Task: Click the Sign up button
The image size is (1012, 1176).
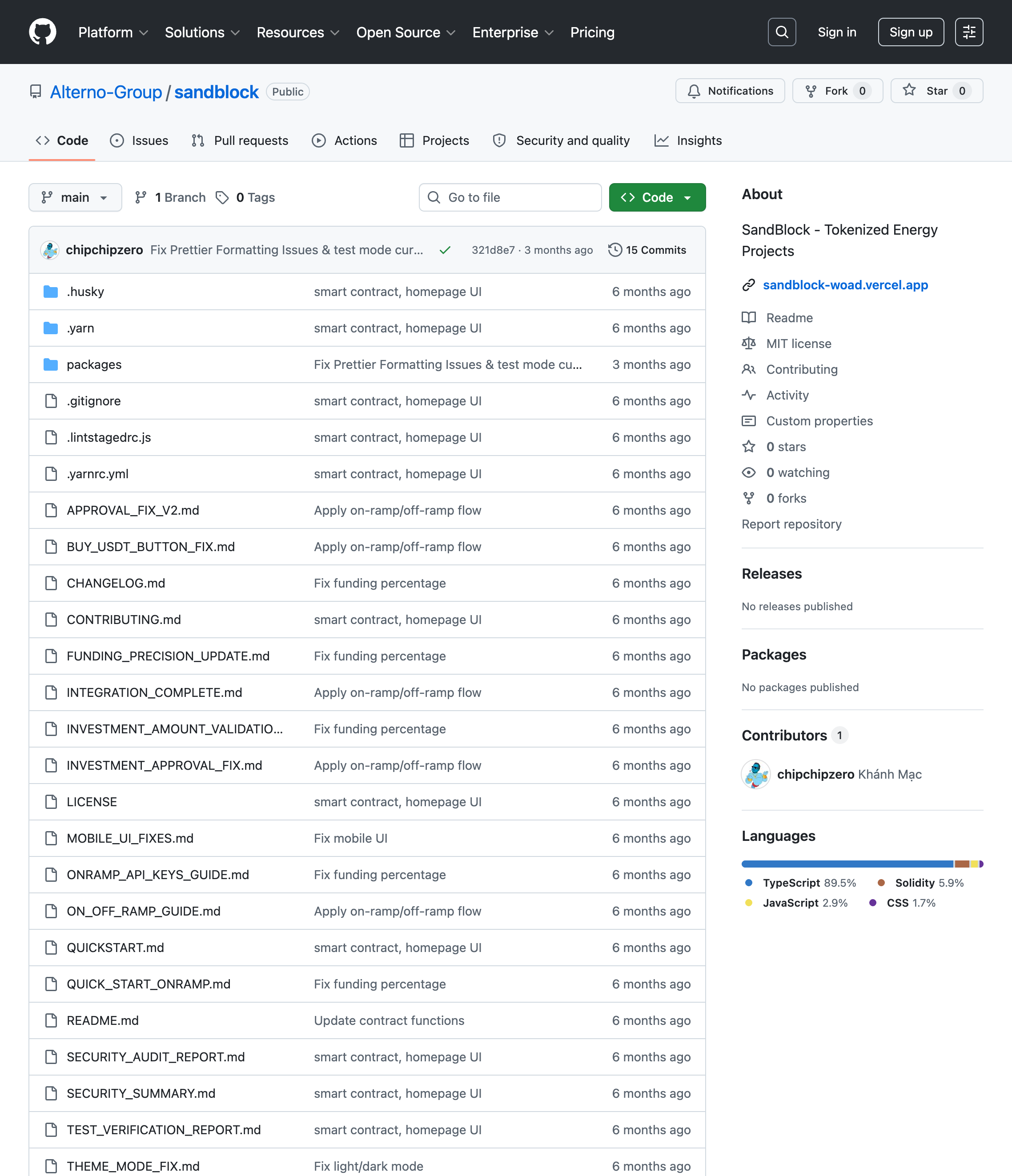Action: tap(910, 32)
